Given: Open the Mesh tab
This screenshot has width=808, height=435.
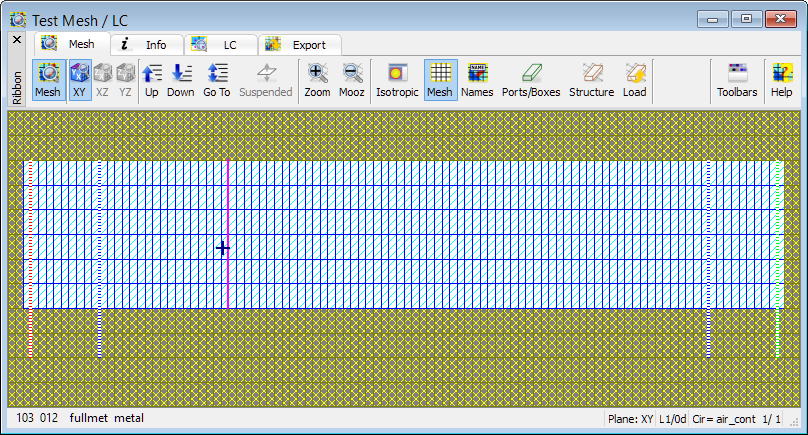Looking at the screenshot, I should click(73, 44).
